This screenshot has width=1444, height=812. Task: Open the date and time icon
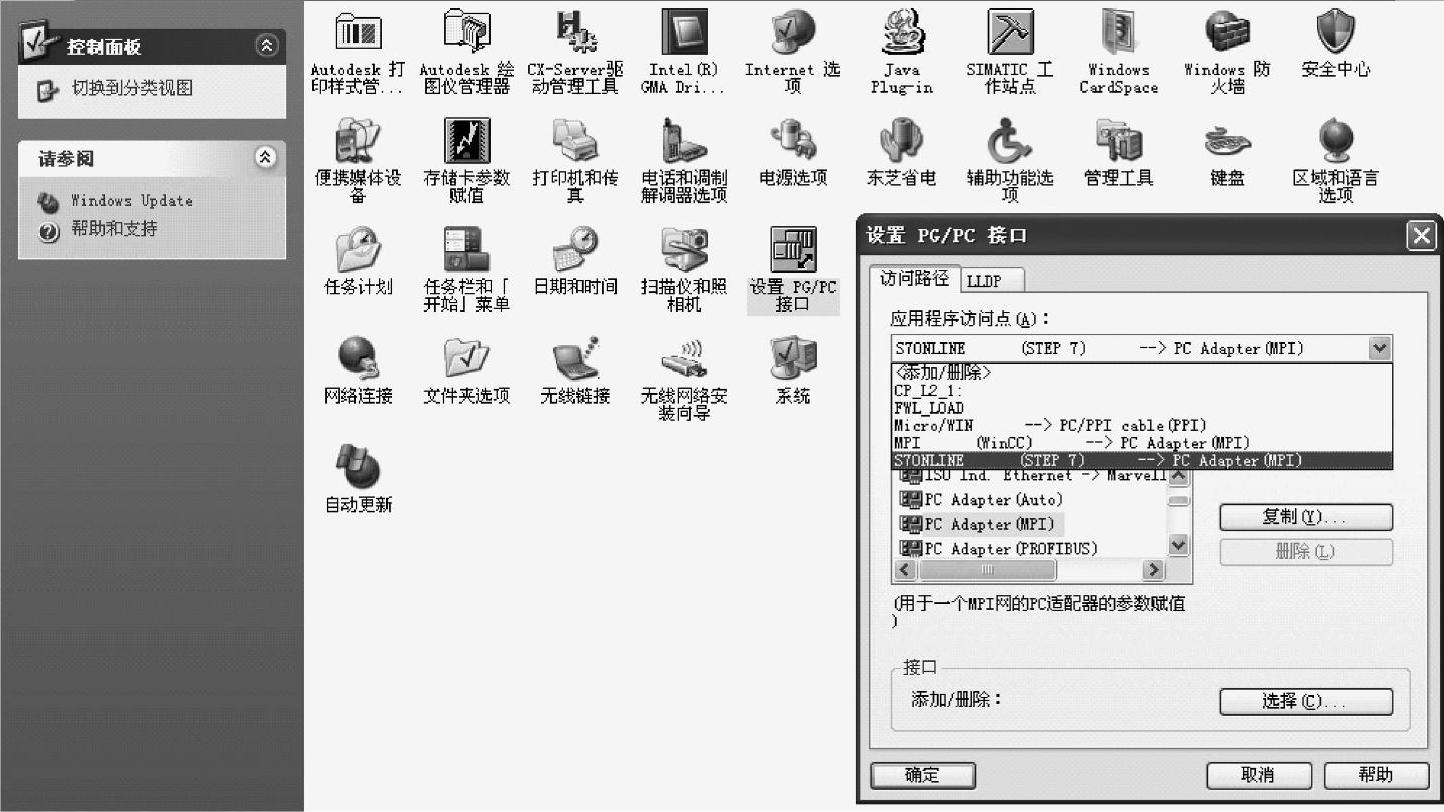click(575, 250)
